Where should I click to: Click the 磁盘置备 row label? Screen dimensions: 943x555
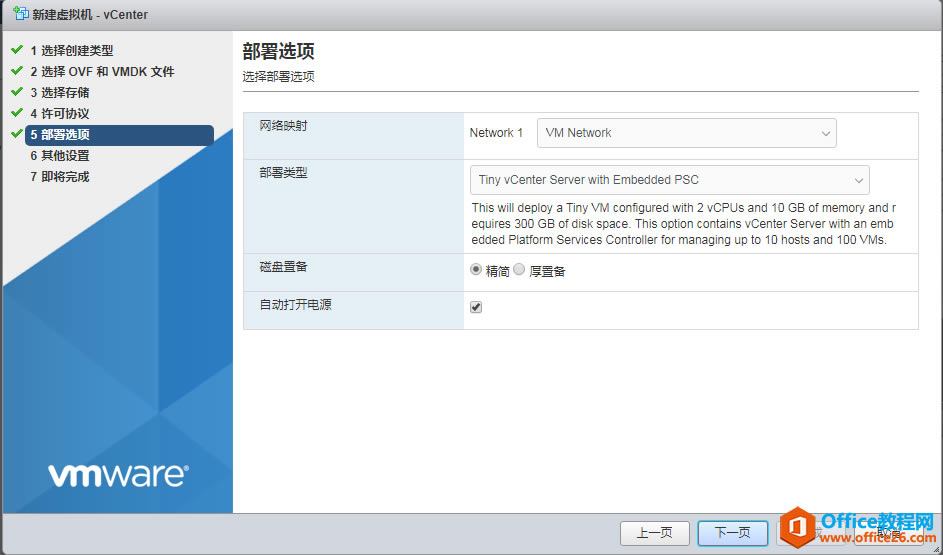tap(283, 267)
